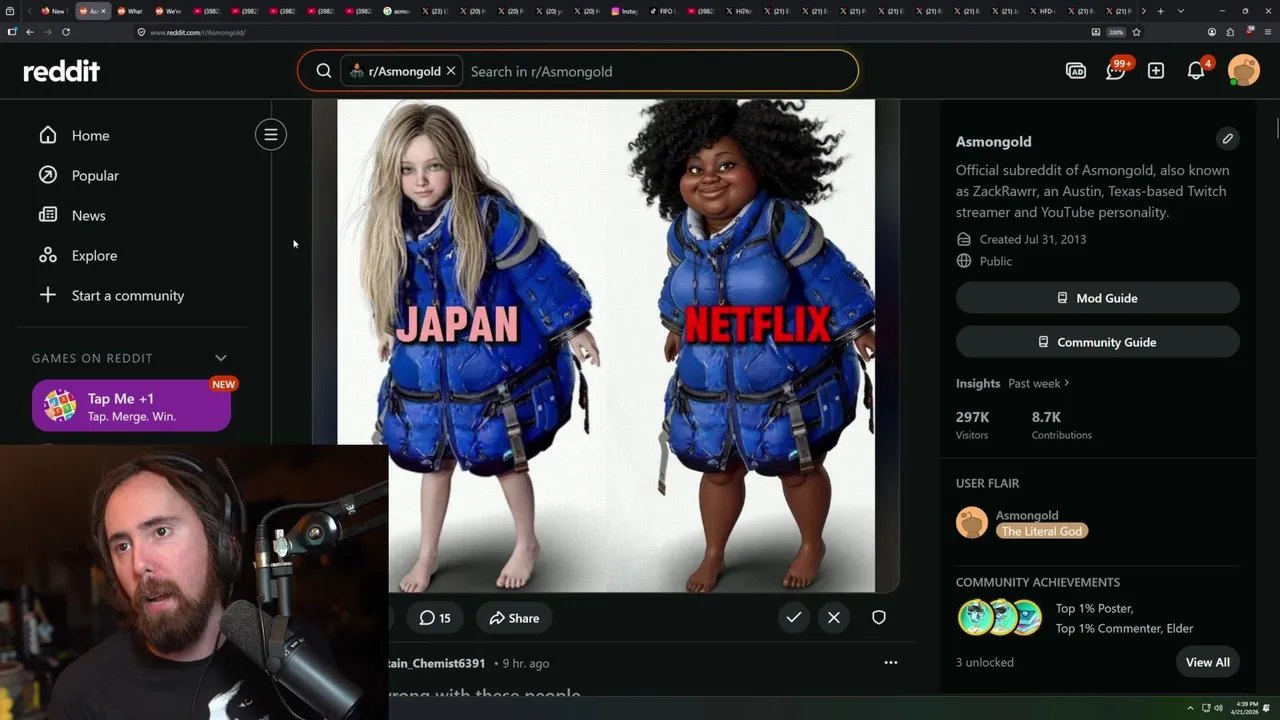Open the user avatar menu

pos(1244,71)
